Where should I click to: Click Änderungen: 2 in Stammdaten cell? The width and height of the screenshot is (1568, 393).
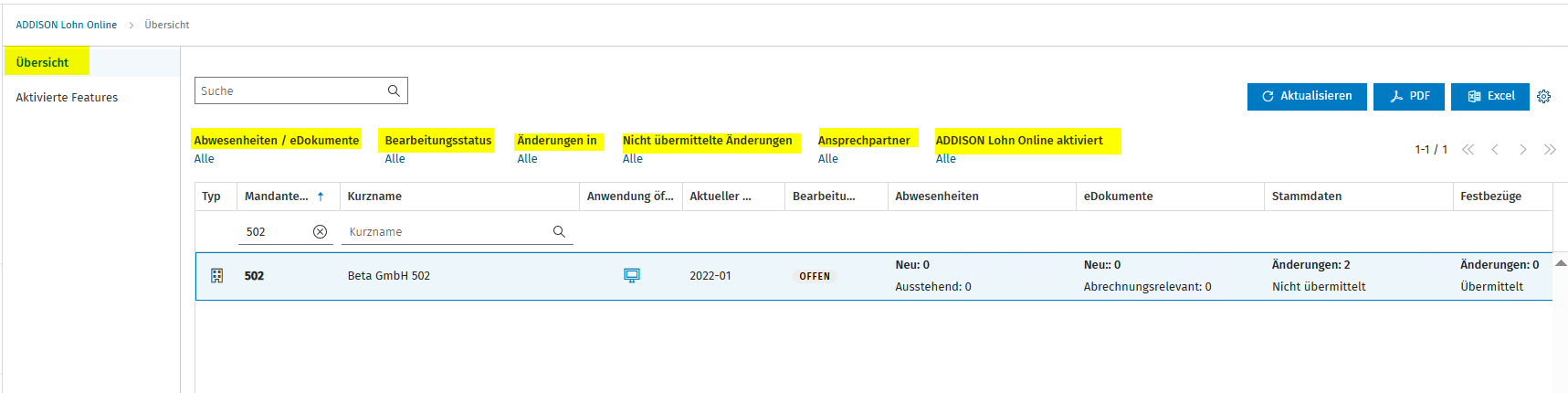1311,265
